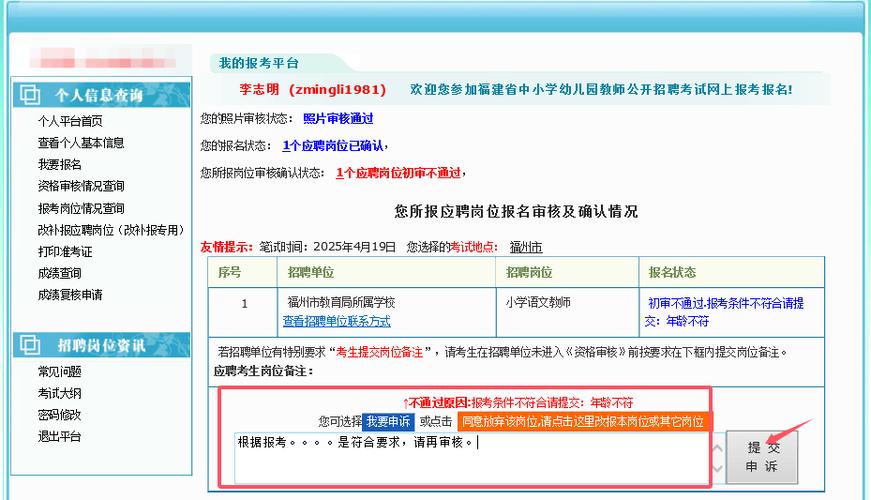Viewport: 871px width, 500px height.
Task: Select 改补报应聘岗位（改补报专用）in the sidebar
Action: [x=111, y=230]
